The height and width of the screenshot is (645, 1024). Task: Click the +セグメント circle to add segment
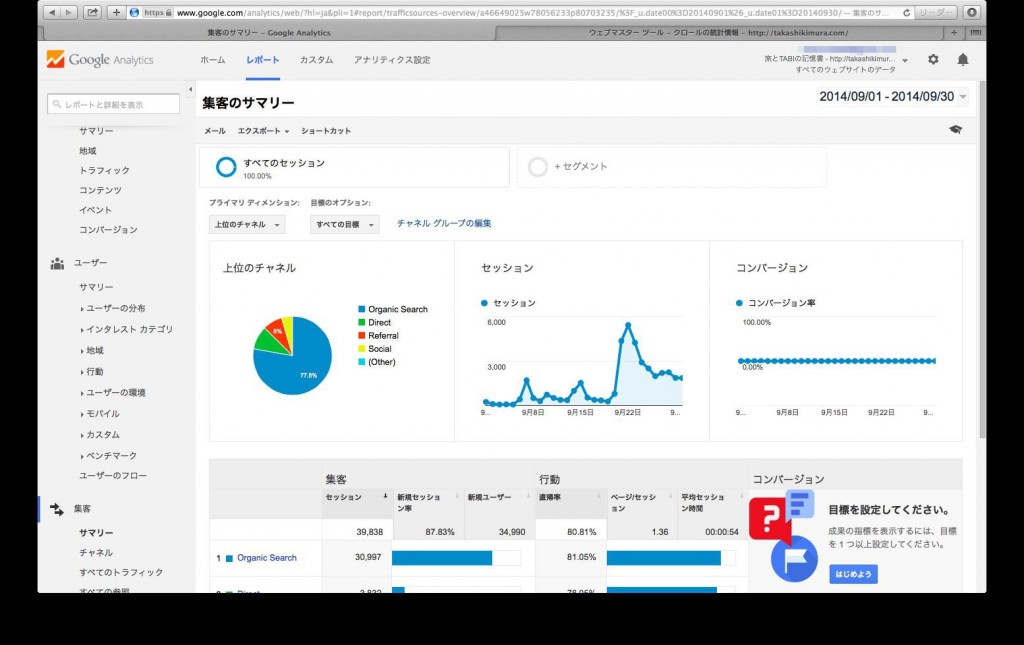537,166
